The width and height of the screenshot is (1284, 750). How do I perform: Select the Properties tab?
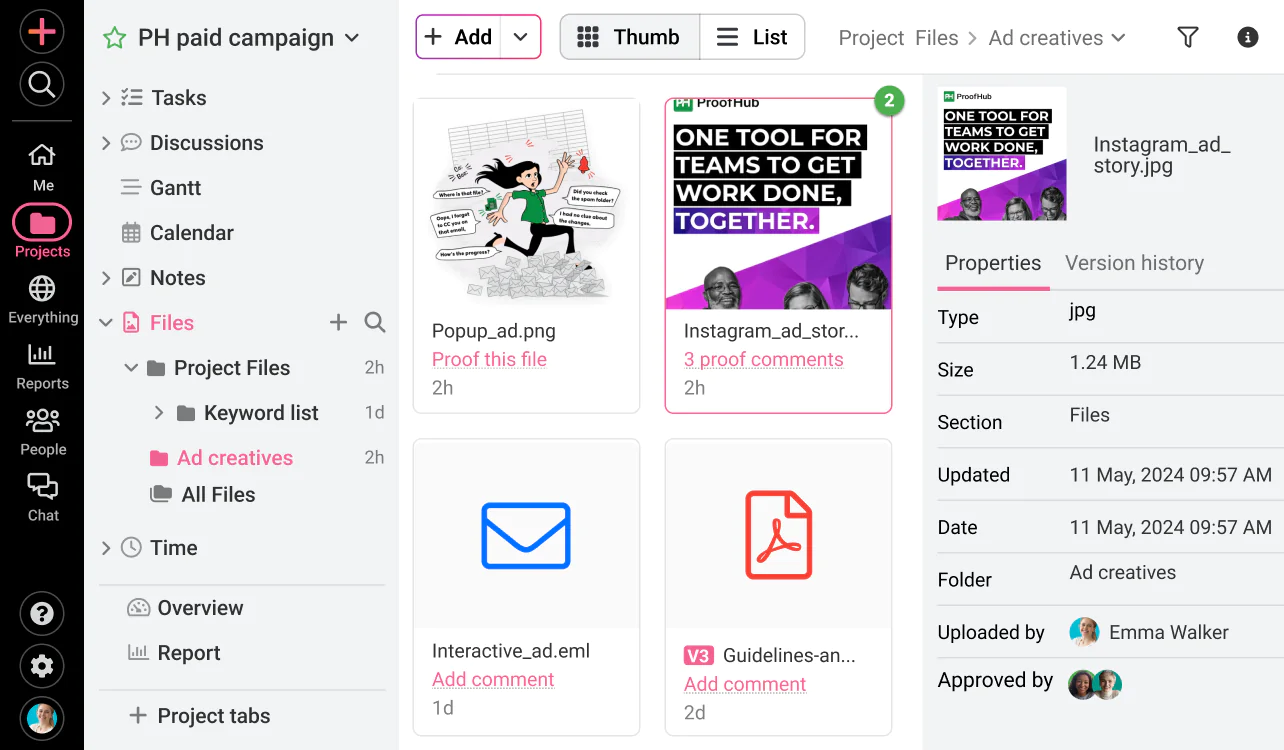(x=993, y=263)
